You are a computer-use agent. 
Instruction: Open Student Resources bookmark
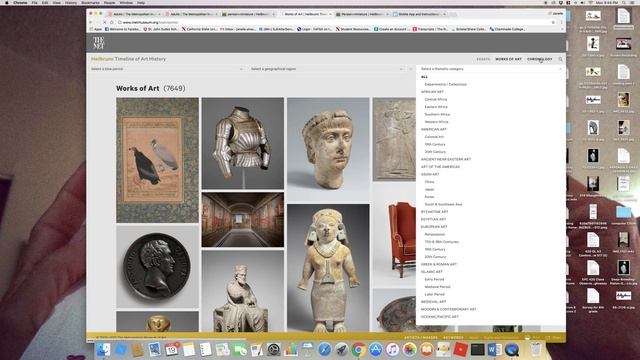352,29
